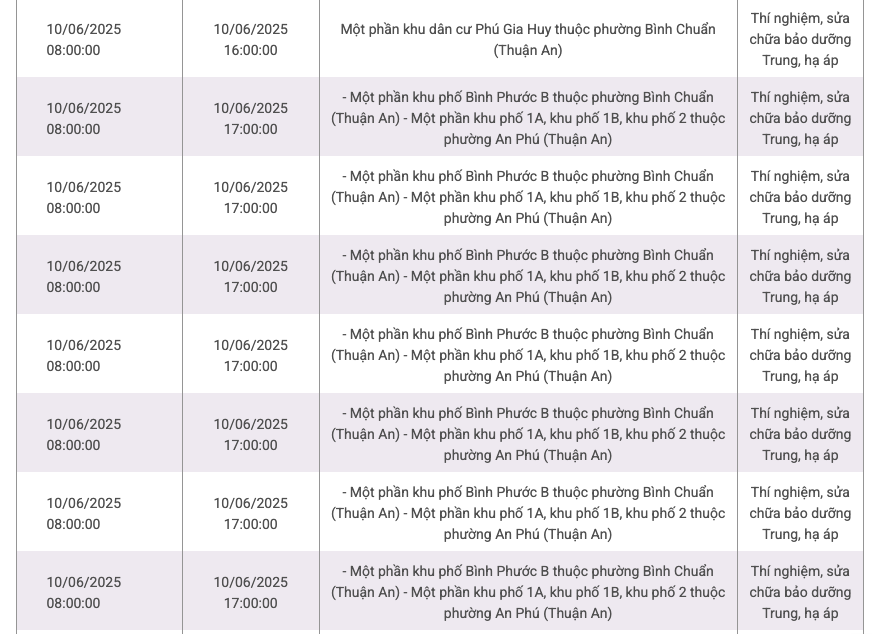This screenshot has height=634, width=872.
Task: Click area description in the second table row
Action: click(x=528, y=118)
